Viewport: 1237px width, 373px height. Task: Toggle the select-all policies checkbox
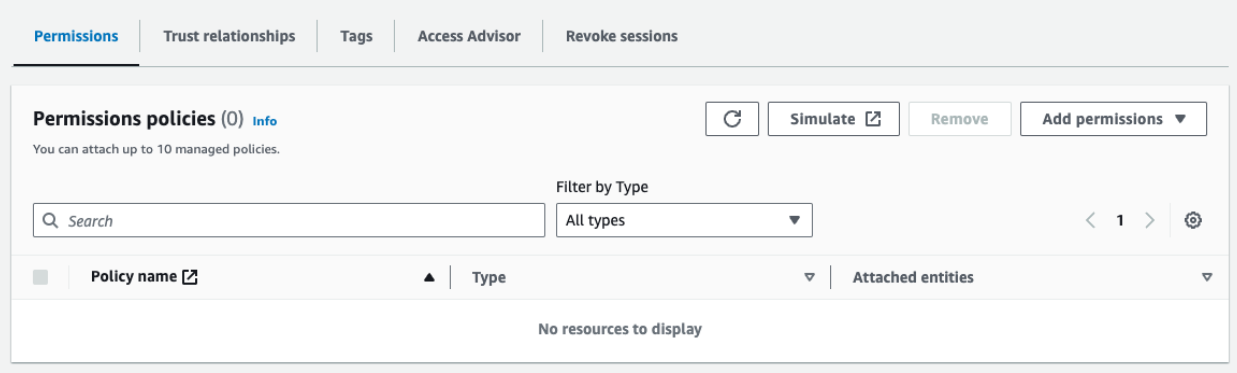point(41,277)
